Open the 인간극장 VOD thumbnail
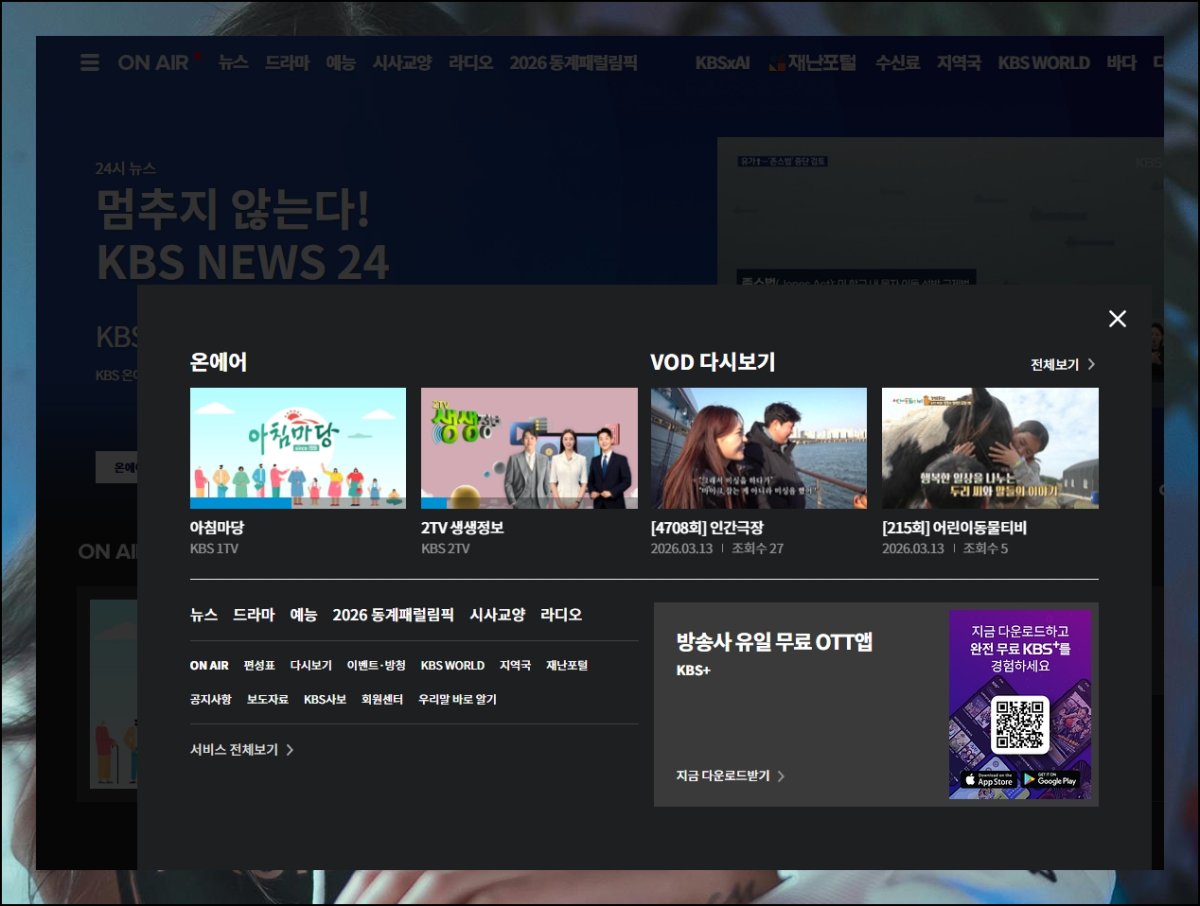The image size is (1200, 906). tap(759, 448)
